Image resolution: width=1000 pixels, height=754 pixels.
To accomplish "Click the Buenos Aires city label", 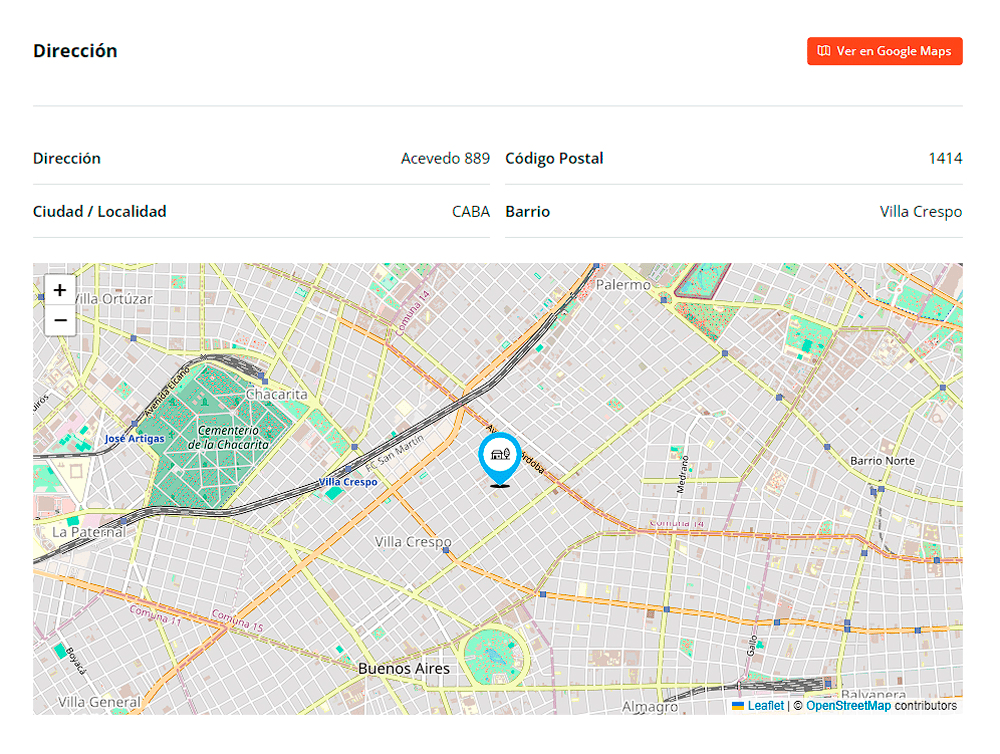I will coord(404,669).
